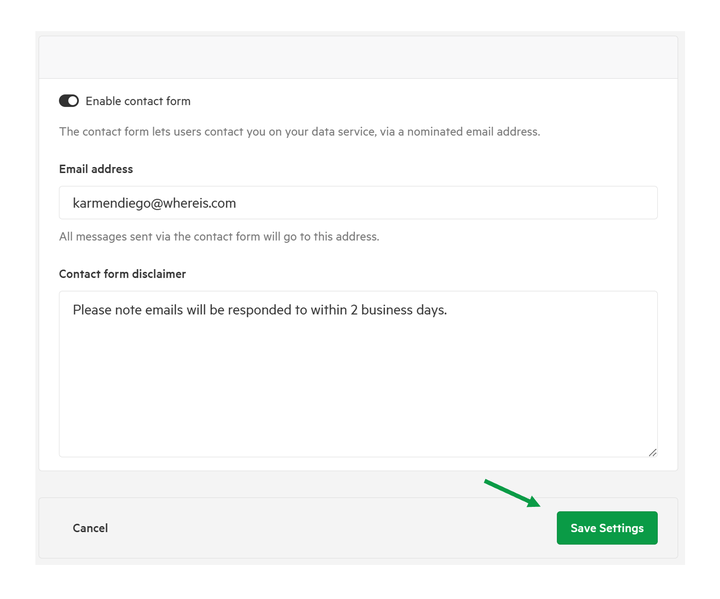720x599 pixels.
Task: Click the Enable contact form label
Action: click(138, 101)
